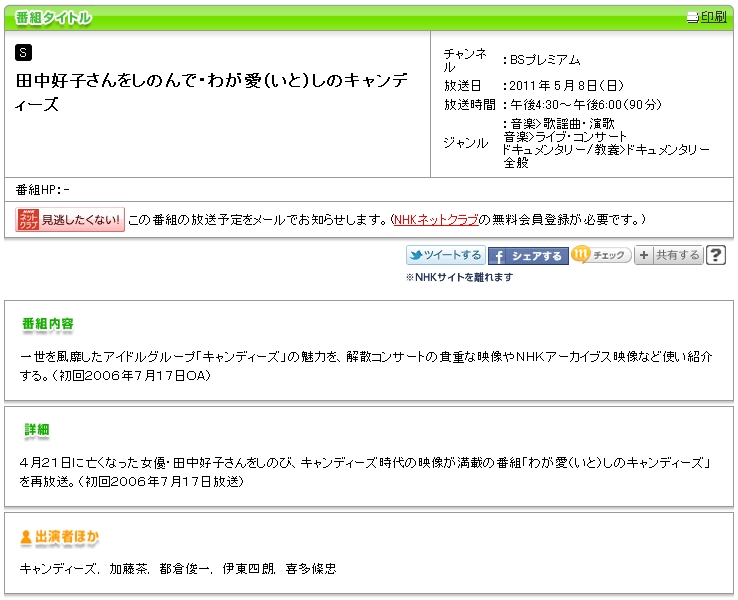Click the cast name 都倉俊一

[x=184, y=569]
